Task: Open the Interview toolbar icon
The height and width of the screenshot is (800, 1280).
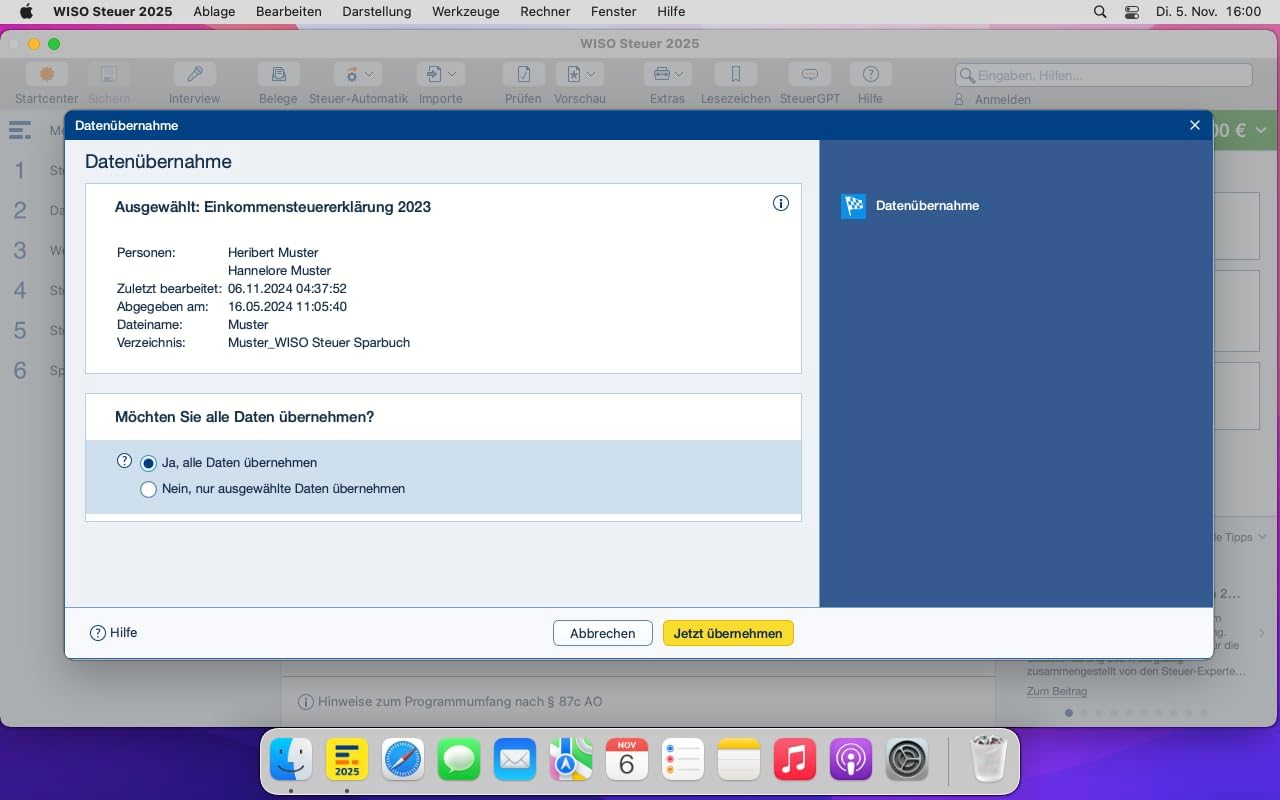Action: pos(195,75)
